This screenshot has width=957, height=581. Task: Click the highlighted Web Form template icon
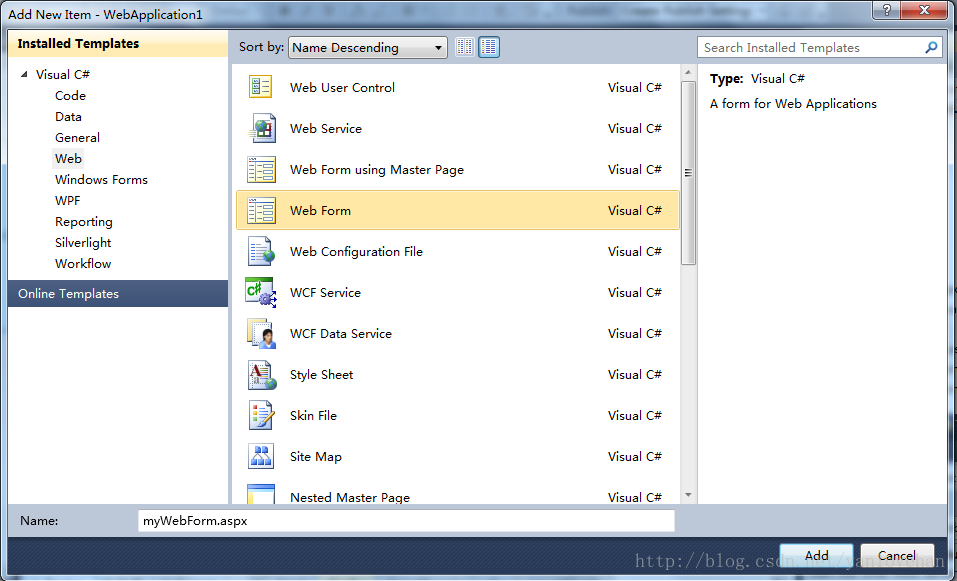pos(261,211)
